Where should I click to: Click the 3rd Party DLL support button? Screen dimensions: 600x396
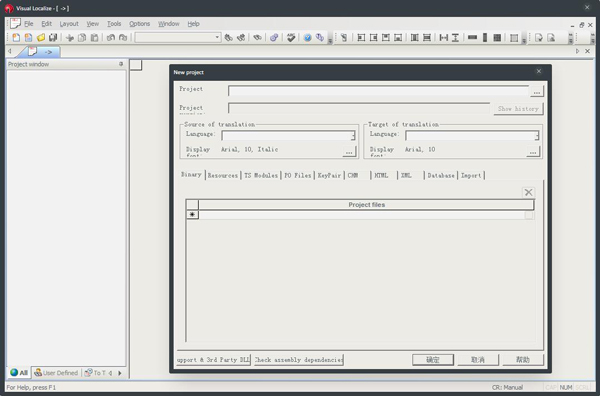(213, 360)
